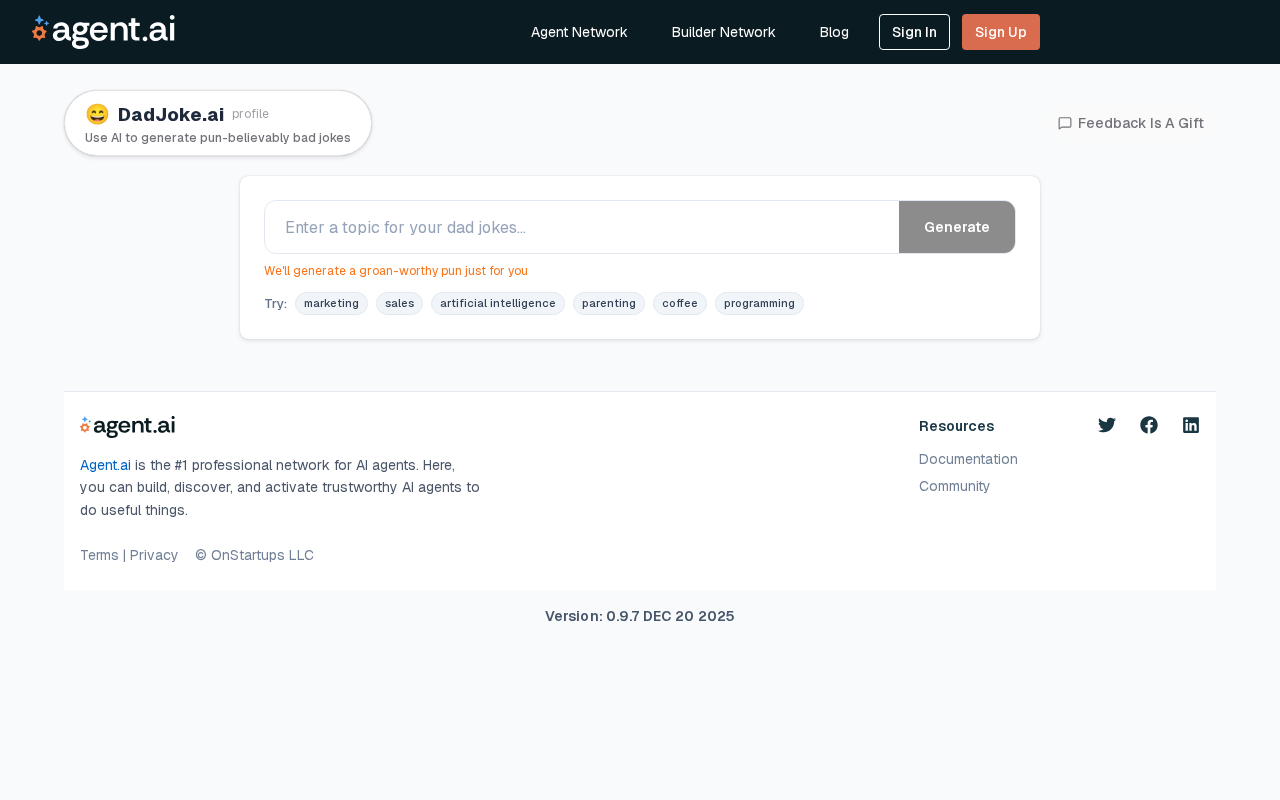Click the OnStartups LLC copyright text
Screen dimensions: 1280x800
[254, 555]
